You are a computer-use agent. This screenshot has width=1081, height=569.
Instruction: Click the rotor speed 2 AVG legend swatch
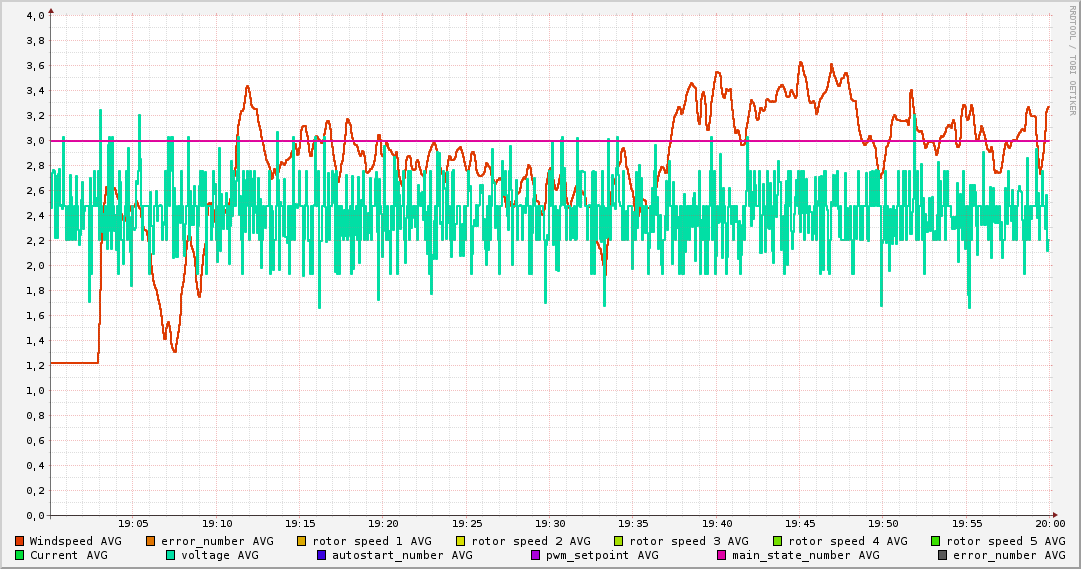461,541
